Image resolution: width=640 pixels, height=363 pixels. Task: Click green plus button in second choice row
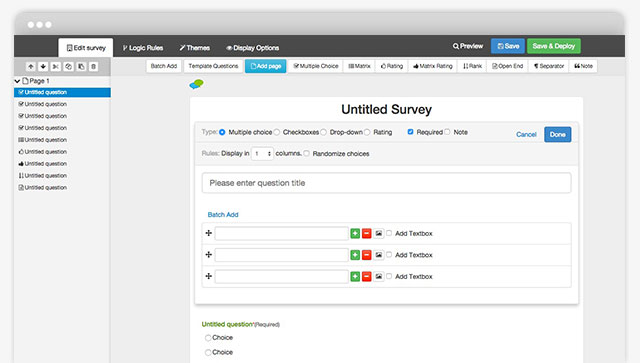[x=355, y=255]
